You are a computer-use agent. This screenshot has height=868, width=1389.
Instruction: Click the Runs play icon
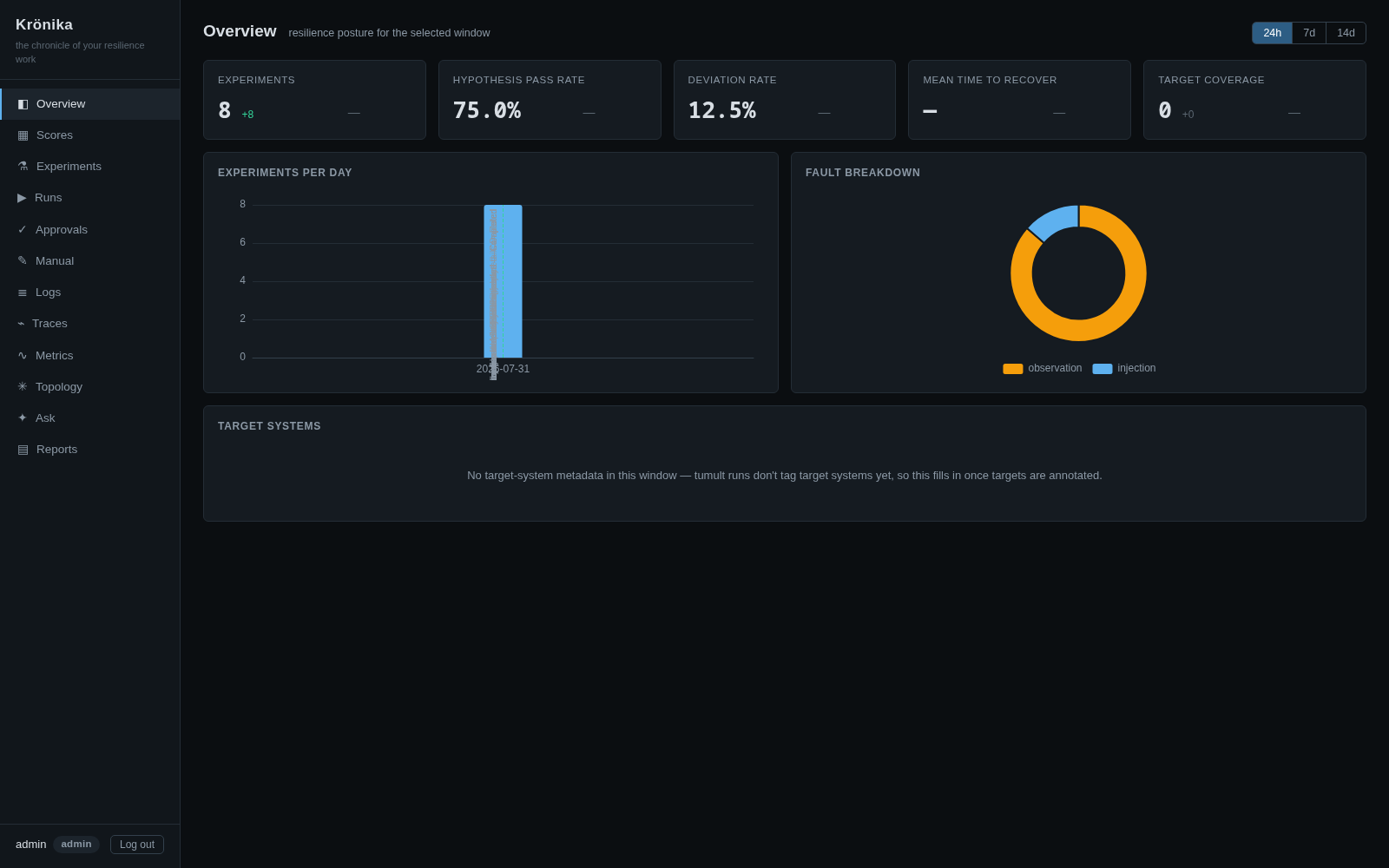point(22,198)
